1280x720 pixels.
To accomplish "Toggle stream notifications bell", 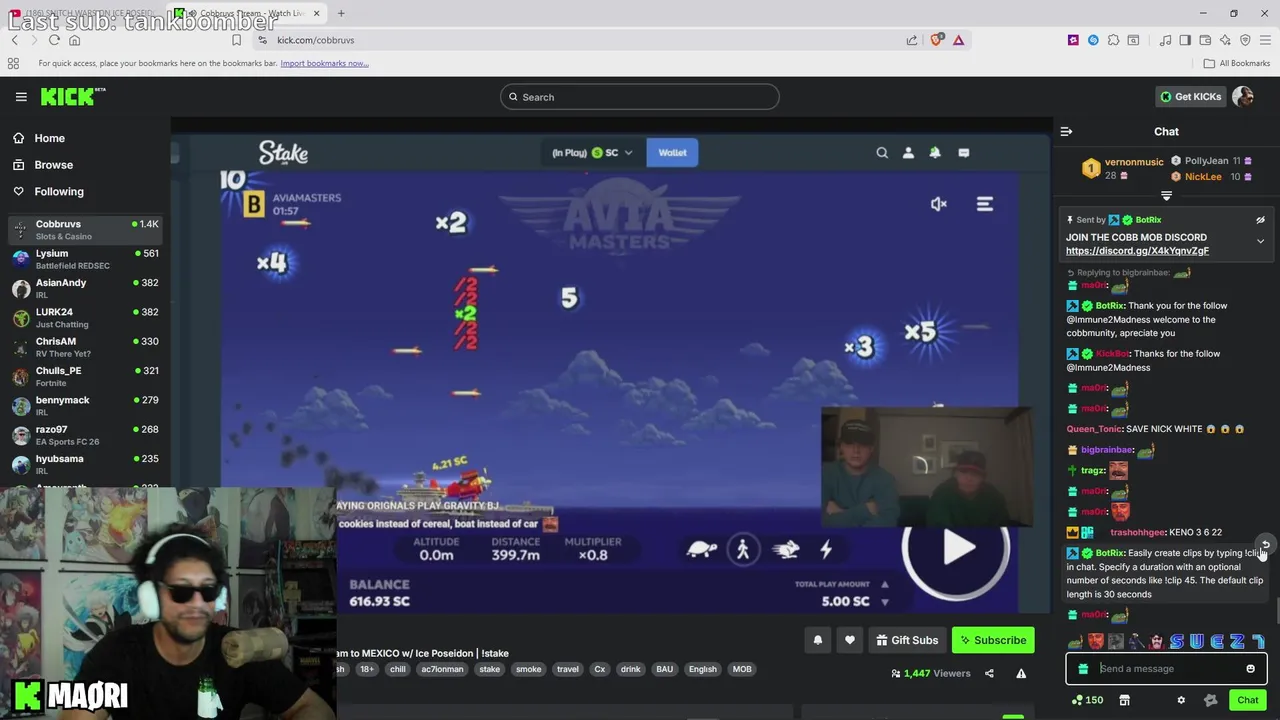I will coord(817,640).
